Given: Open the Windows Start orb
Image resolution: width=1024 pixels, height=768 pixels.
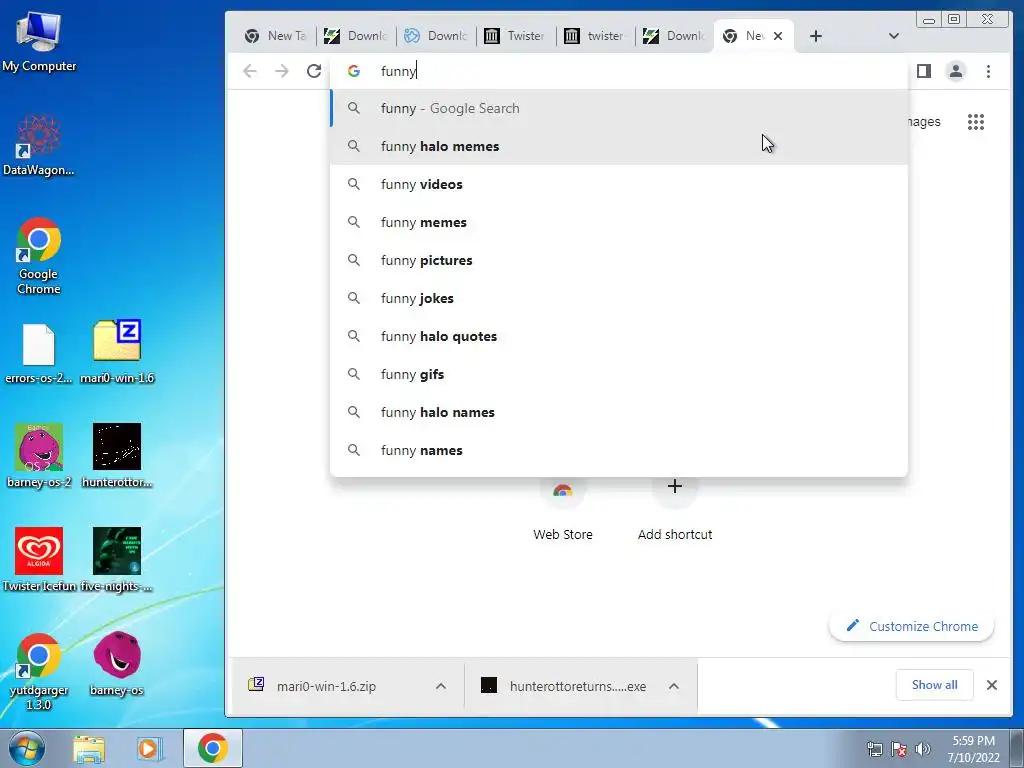Looking at the screenshot, I should point(27,748).
